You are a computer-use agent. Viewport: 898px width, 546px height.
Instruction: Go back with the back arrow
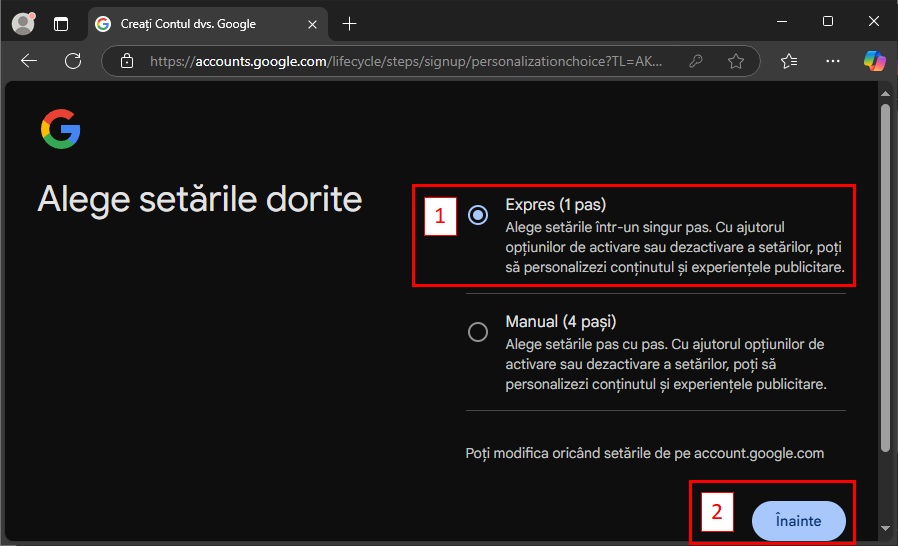(x=29, y=61)
